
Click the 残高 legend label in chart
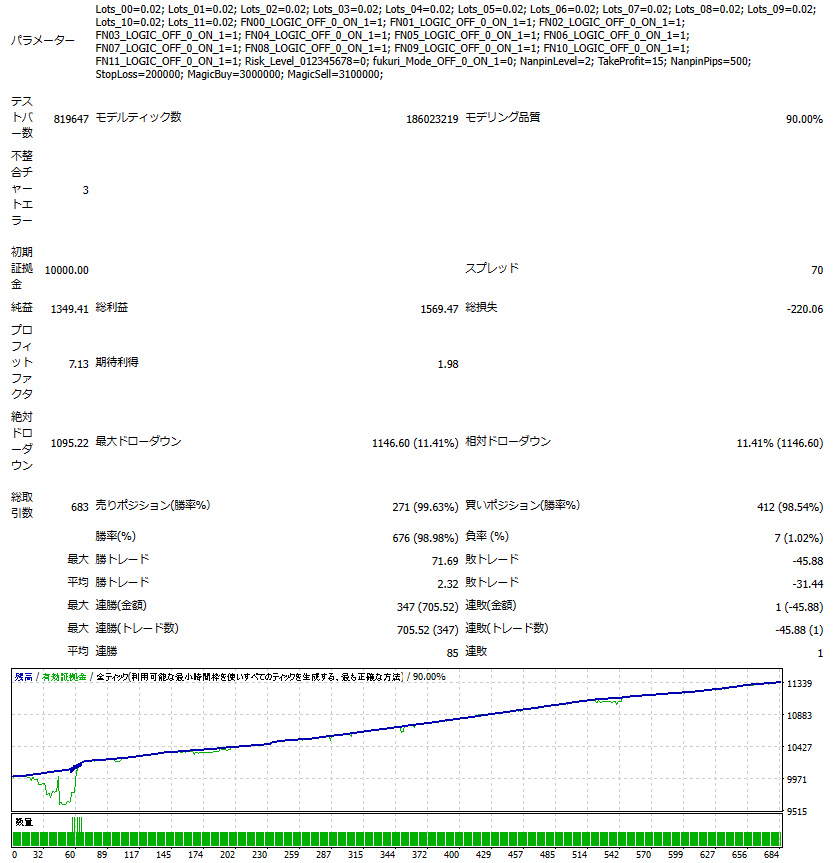24,678
